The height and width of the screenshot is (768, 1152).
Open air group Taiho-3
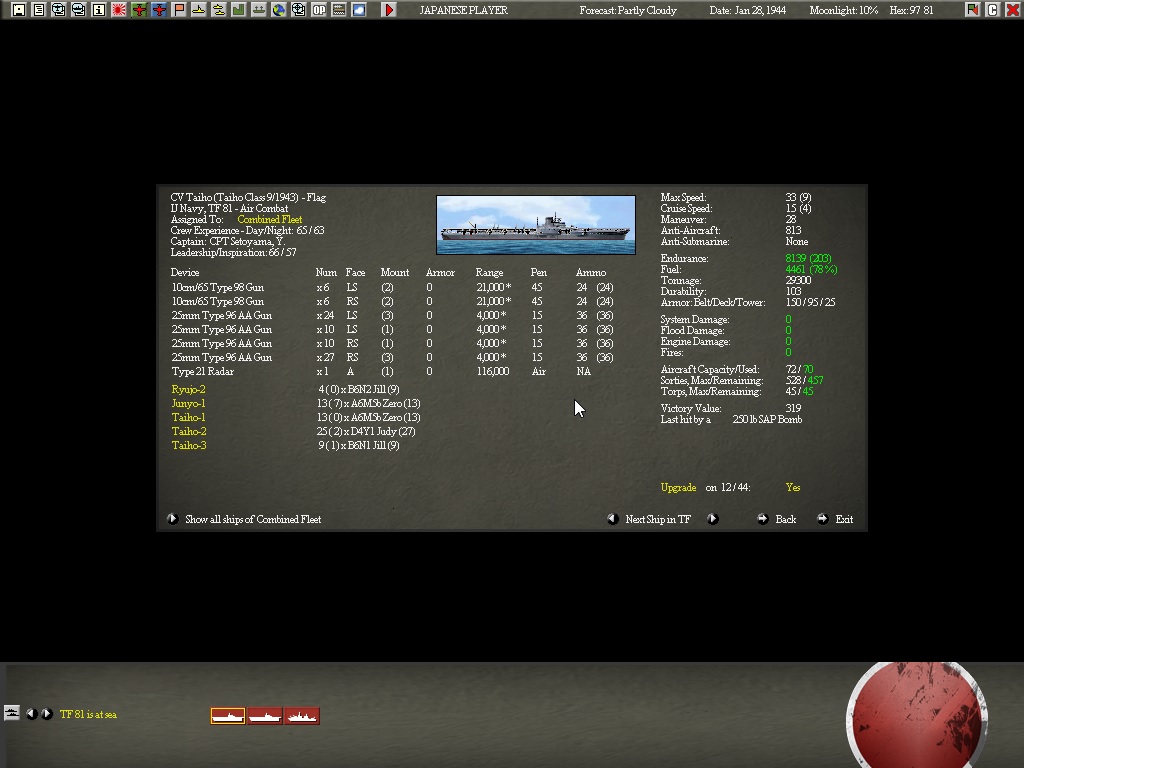[189, 445]
